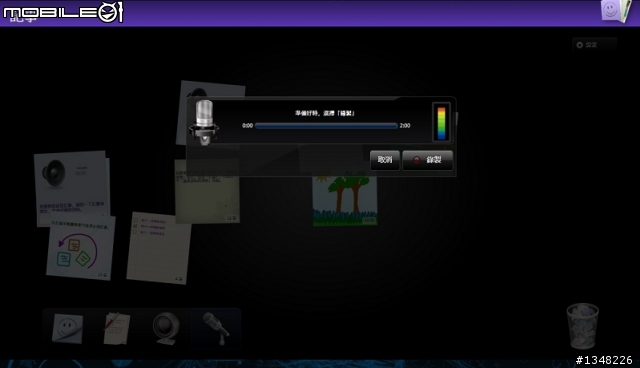Image resolution: width=640 pixels, height=368 pixels.
Task: Click the speaker icon on voice note
Action: pos(54,173)
